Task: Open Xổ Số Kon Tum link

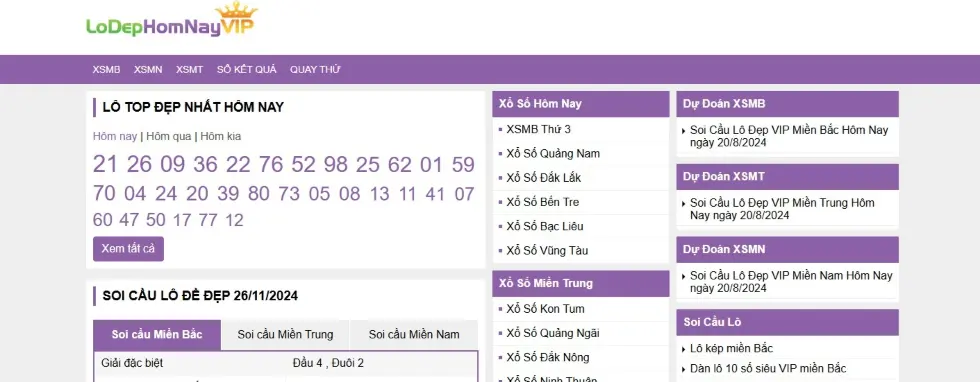Action: point(546,309)
